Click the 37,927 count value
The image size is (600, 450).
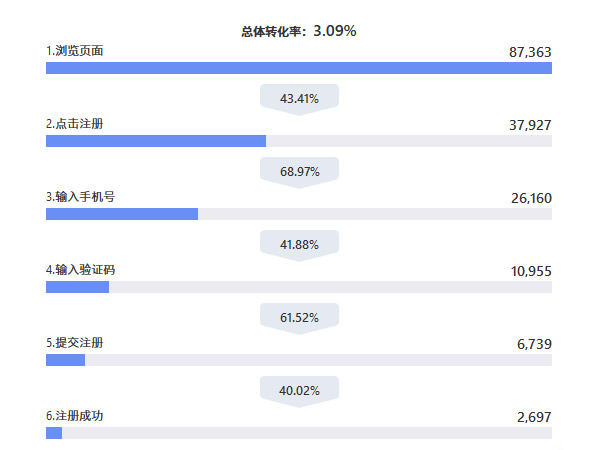tap(531, 125)
